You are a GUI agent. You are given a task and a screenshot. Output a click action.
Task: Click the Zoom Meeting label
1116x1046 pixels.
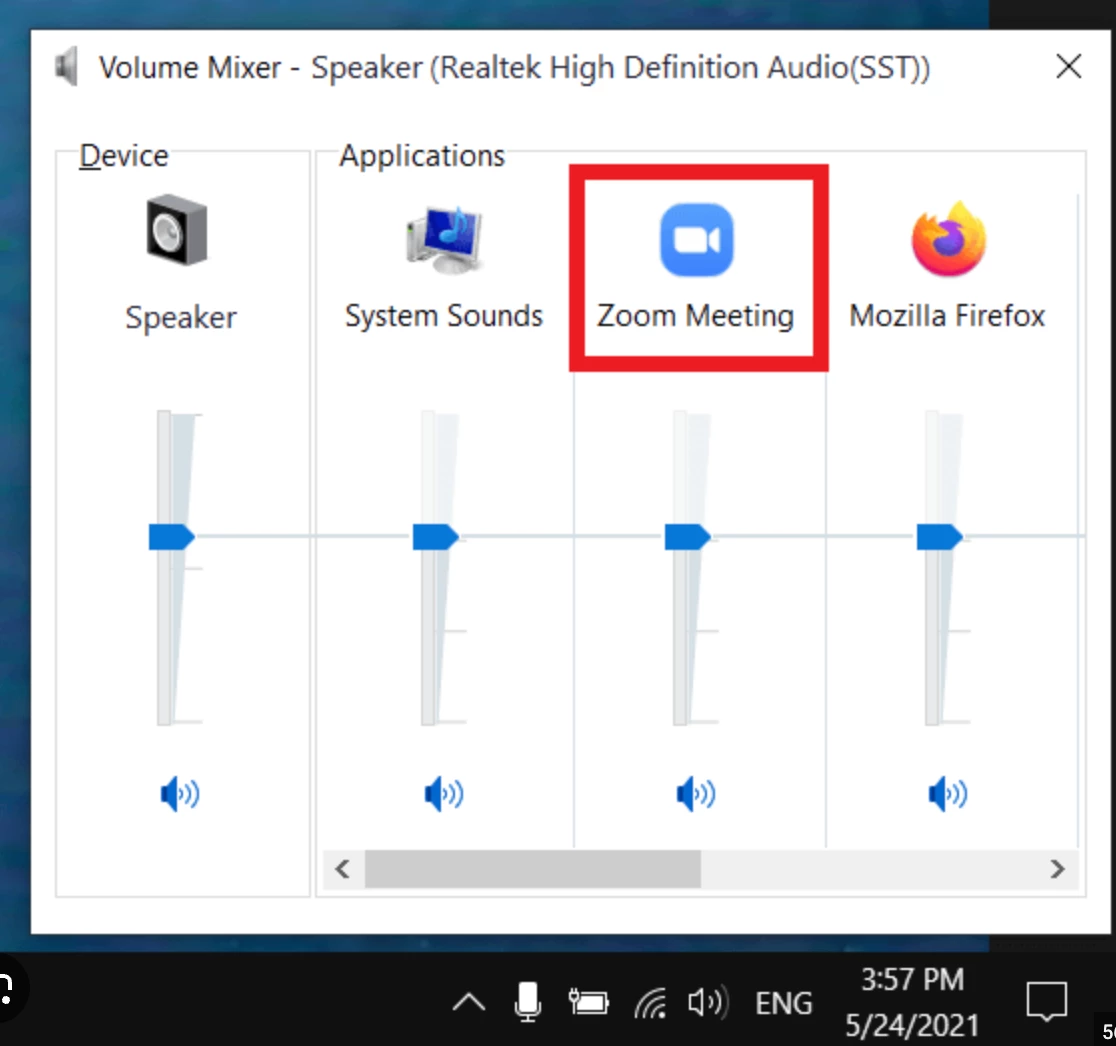coord(695,316)
